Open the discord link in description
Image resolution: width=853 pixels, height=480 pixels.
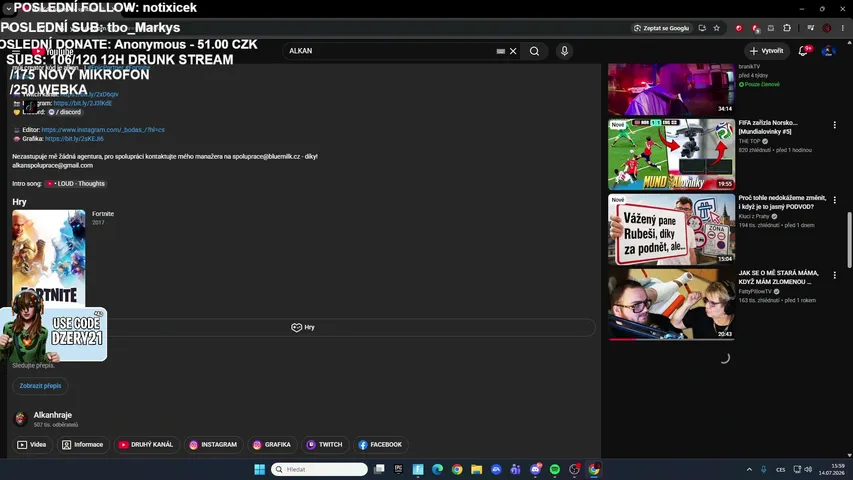coord(65,112)
